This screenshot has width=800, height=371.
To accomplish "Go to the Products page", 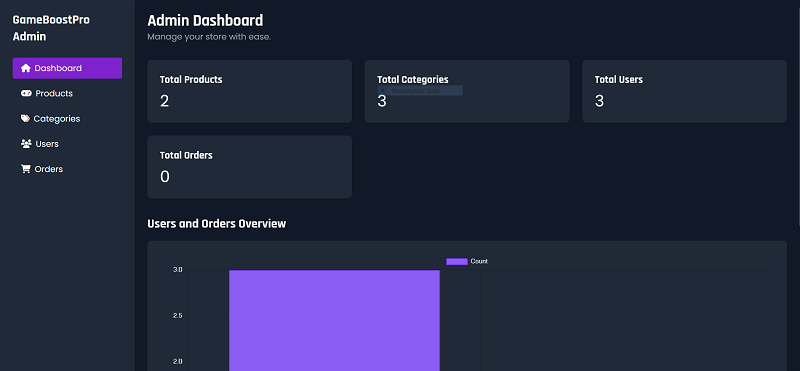I will point(67,93).
